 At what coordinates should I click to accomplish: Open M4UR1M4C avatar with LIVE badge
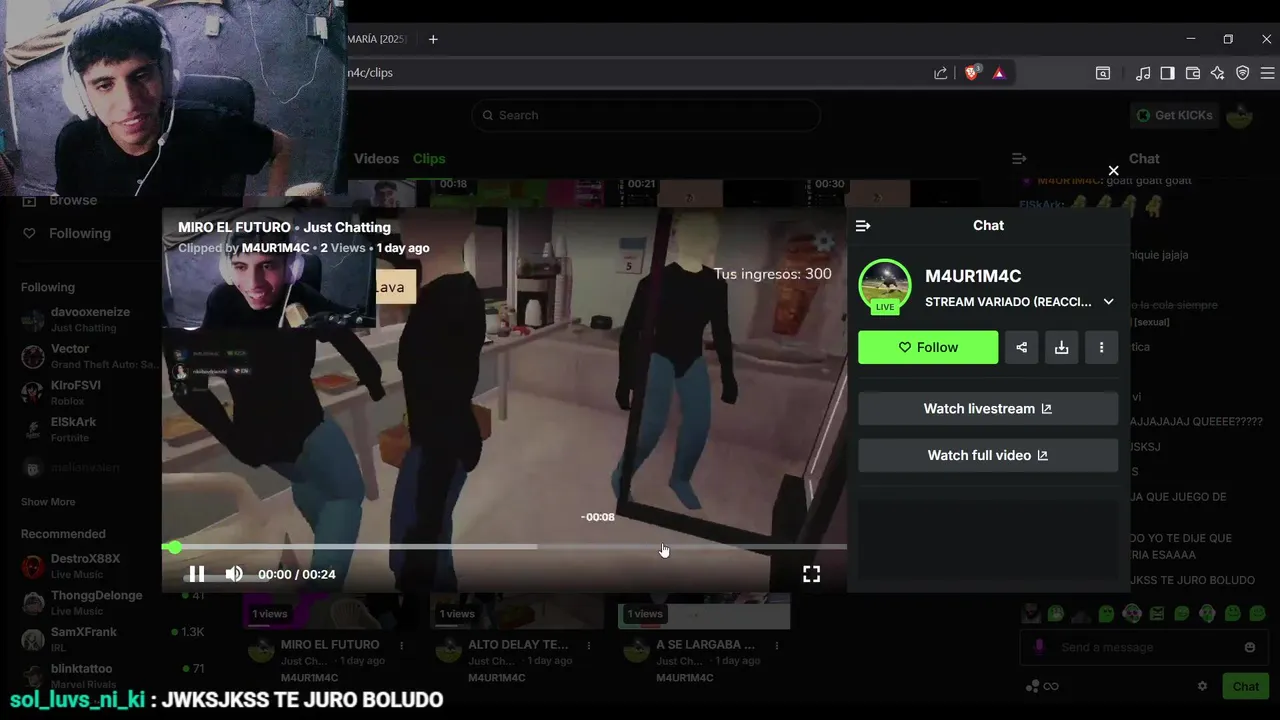pos(885,286)
